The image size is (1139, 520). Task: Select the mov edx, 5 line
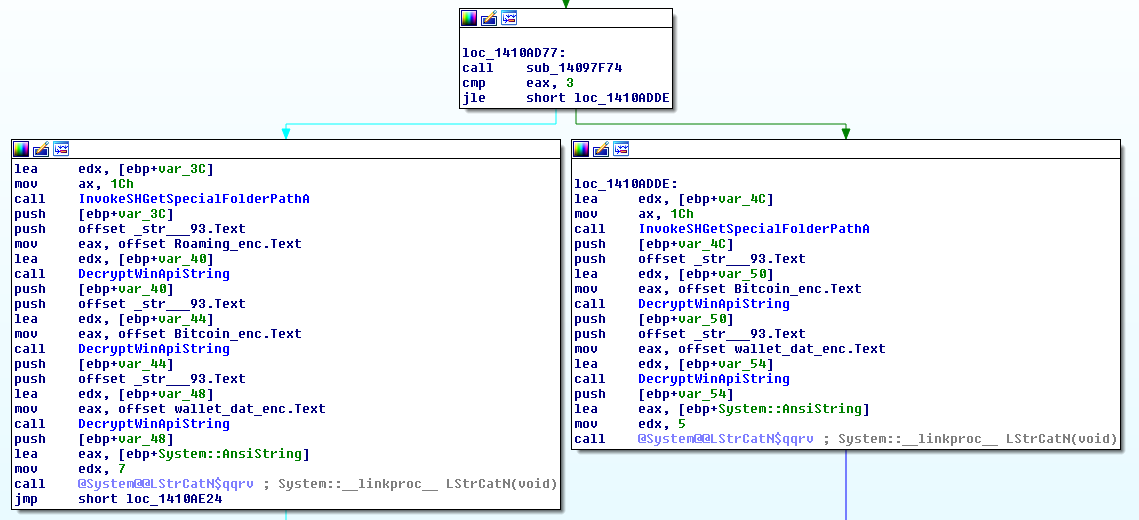tap(630, 423)
